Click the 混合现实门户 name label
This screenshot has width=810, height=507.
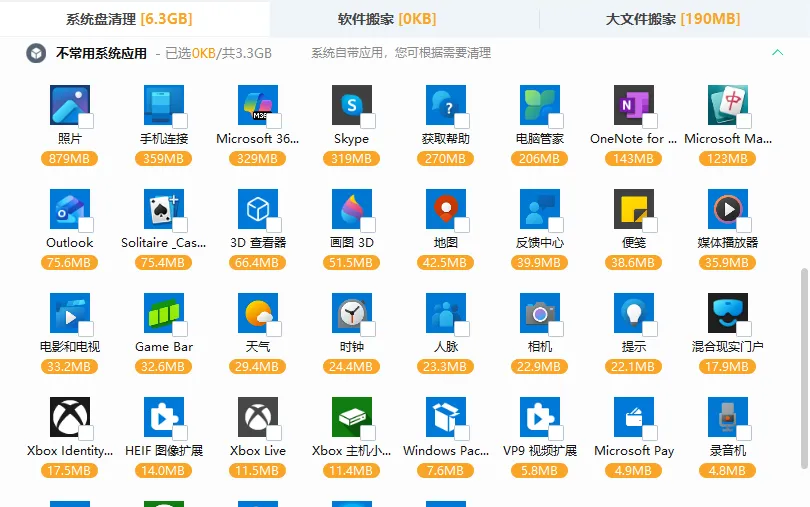(728, 347)
